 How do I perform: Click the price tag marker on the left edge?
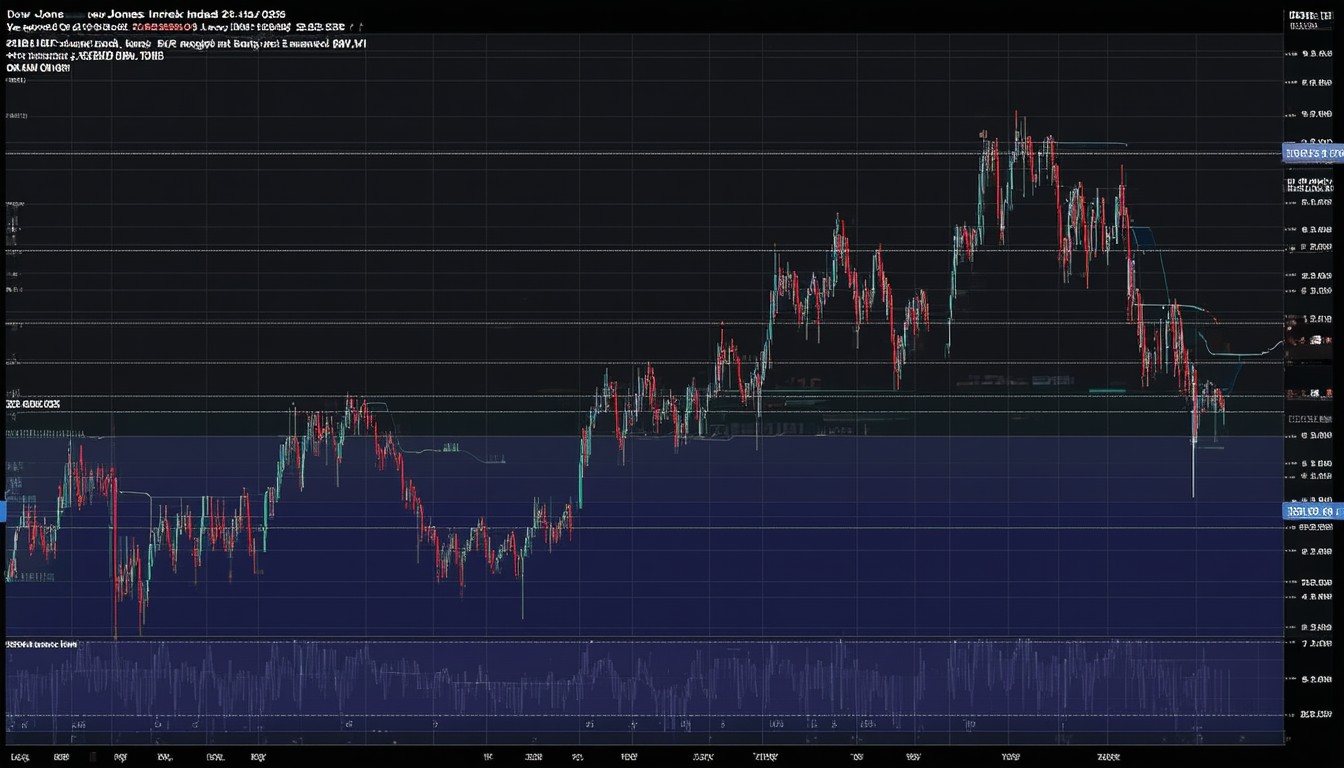tap(5, 510)
